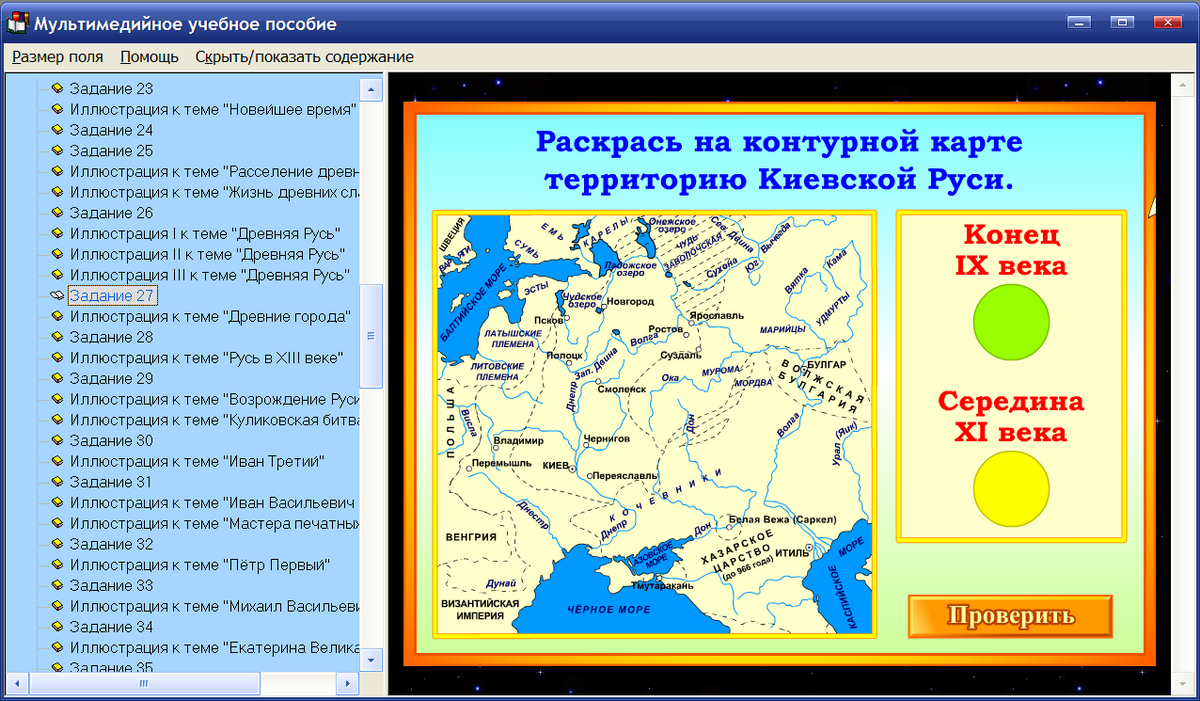Click the icon next to Задание 35
The image size is (1200, 701).
(57, 668)
